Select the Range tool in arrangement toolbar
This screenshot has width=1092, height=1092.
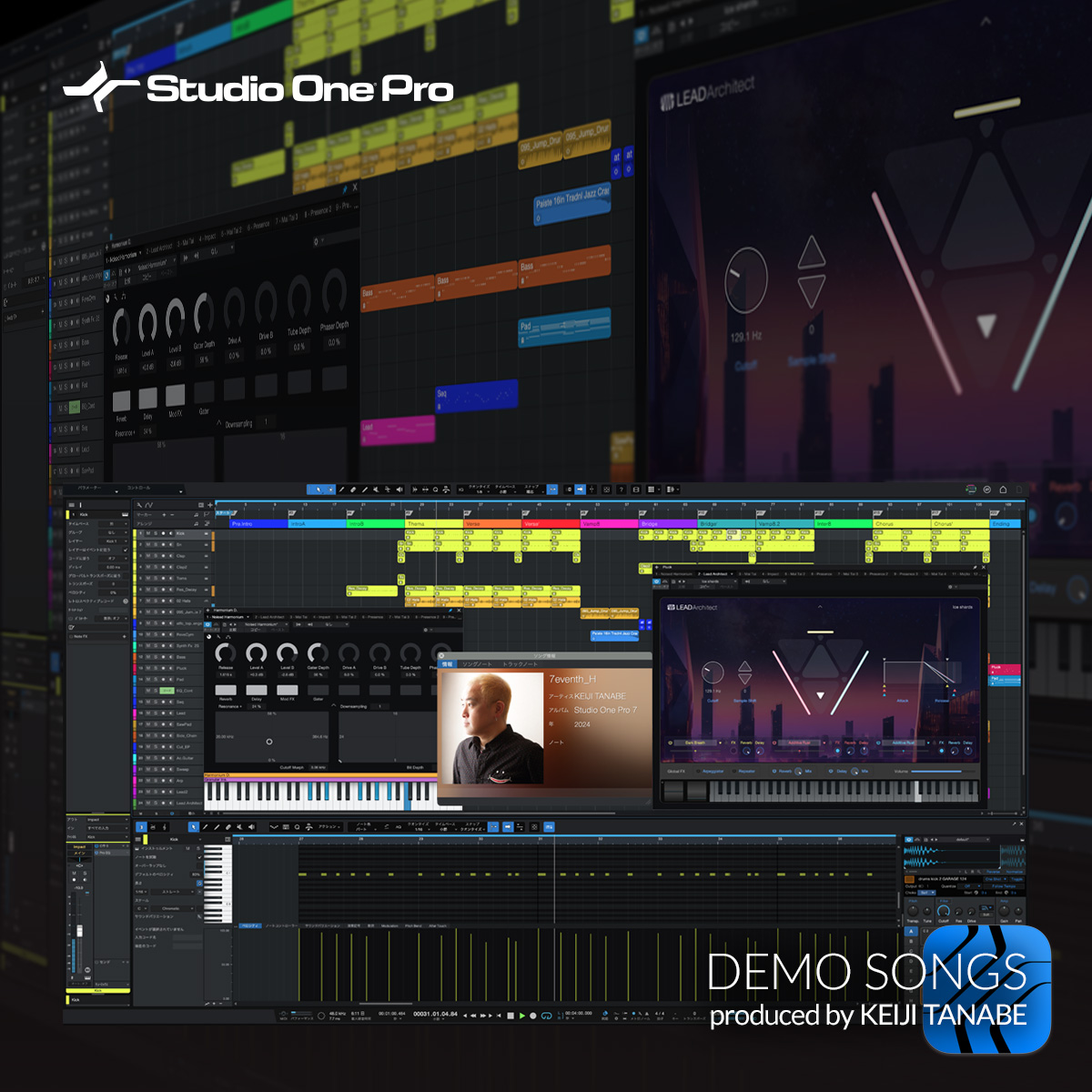330,490
